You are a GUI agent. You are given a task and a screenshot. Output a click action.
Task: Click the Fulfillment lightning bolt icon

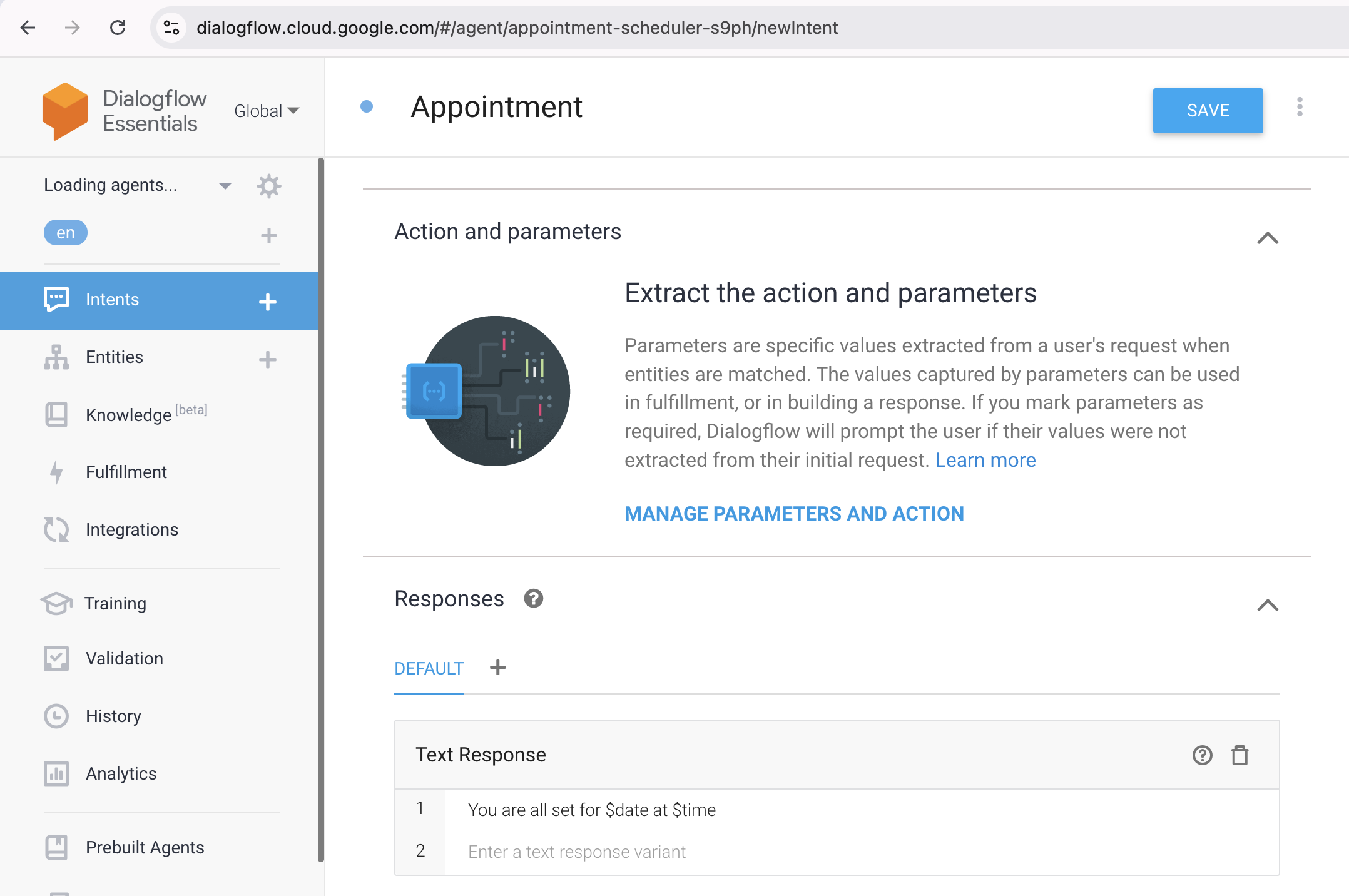click(55, 471)
